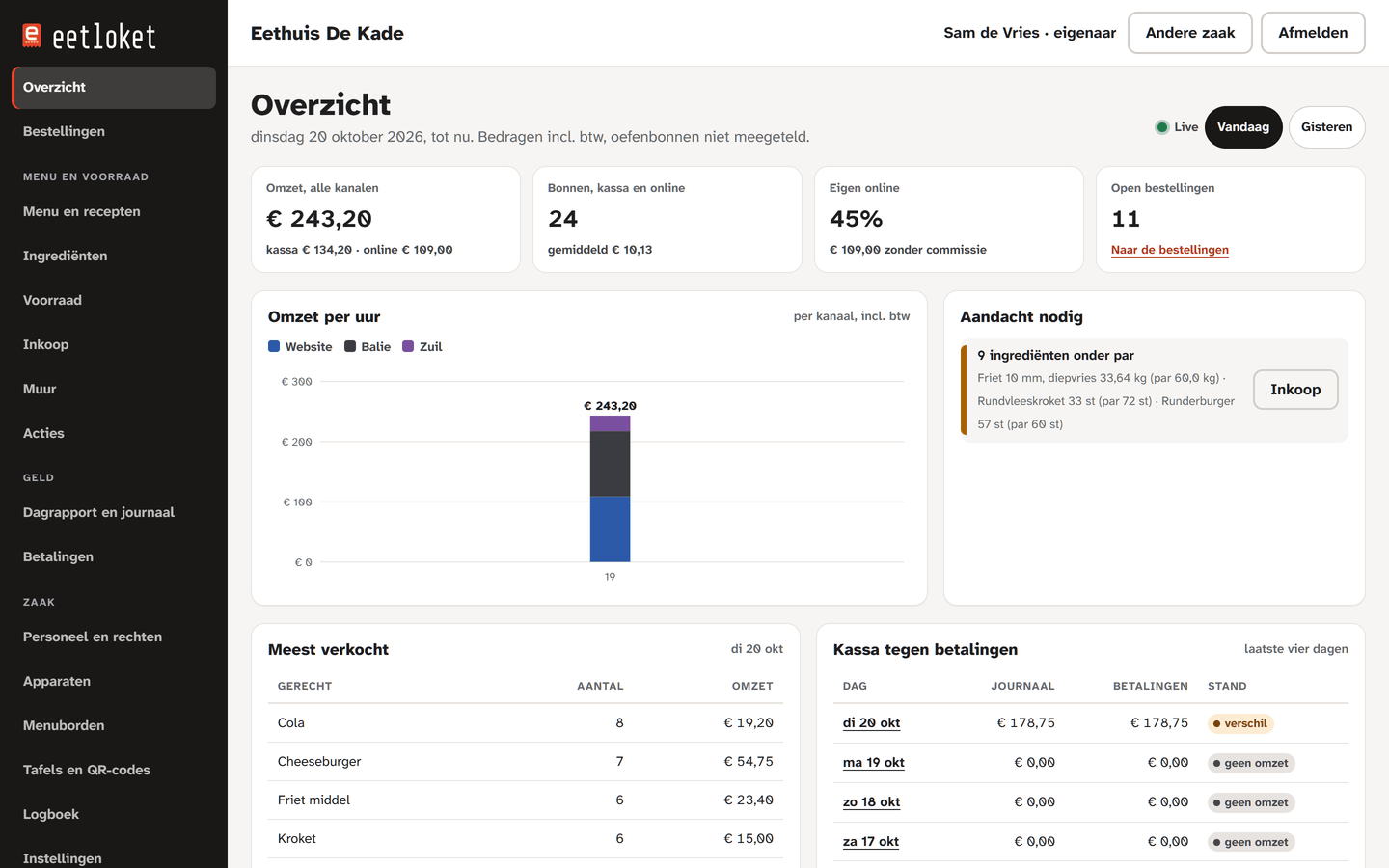1389x868 pixels.
Task: Open the Muur section
Action: point(114,390)
